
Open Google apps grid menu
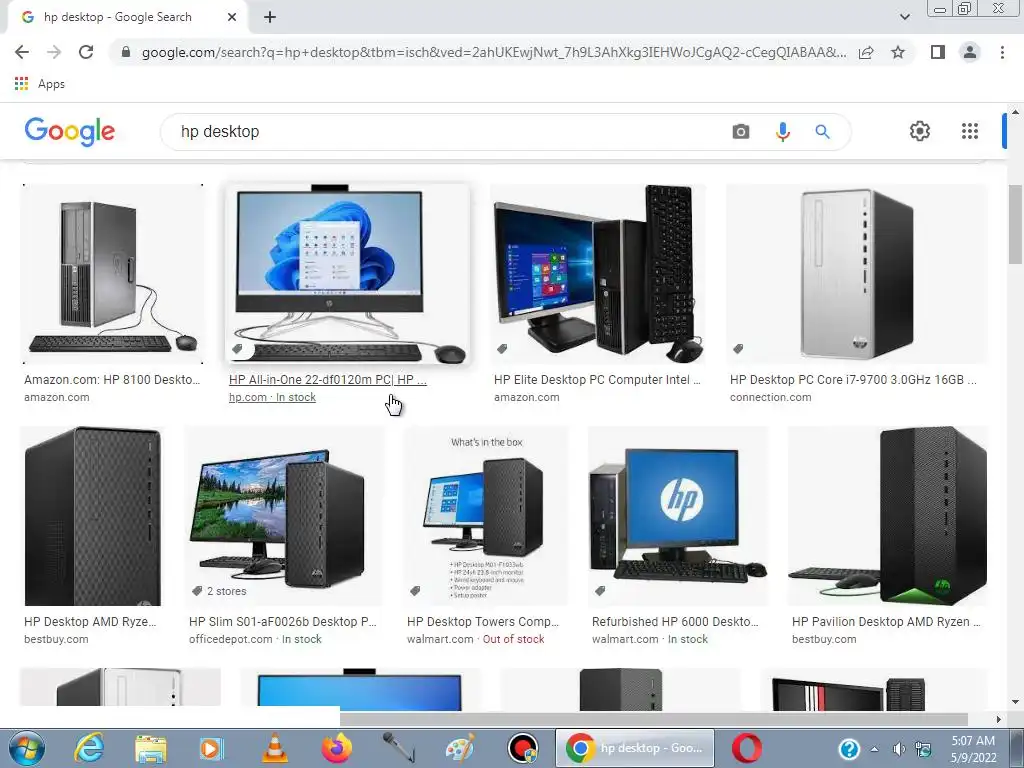point(970,131)
